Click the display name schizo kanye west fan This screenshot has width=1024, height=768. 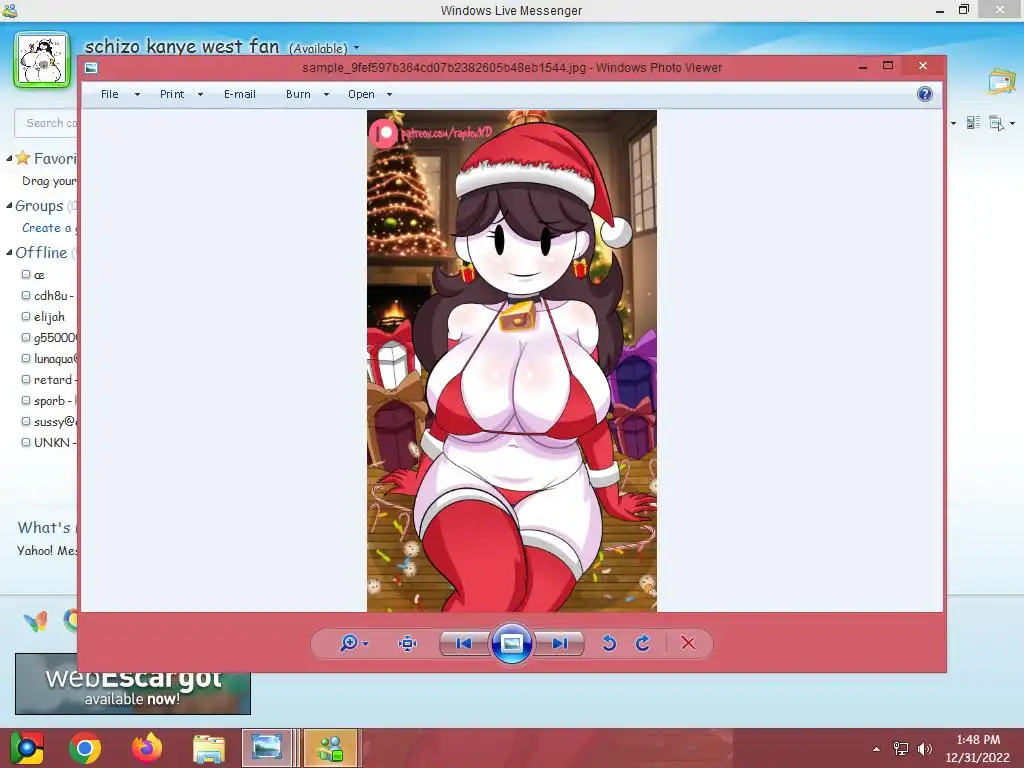click(182, 46)
